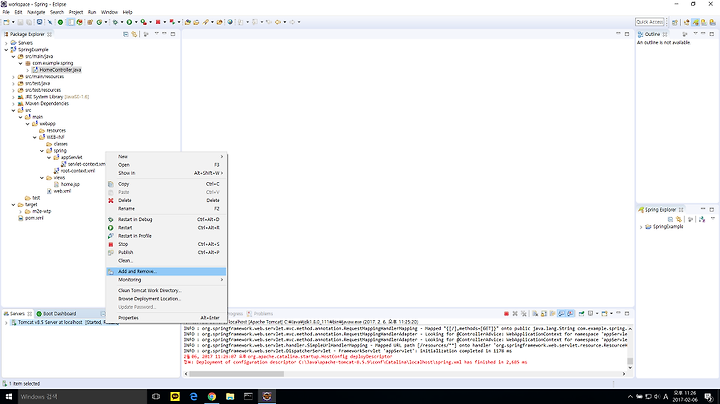This screenshot has width=720, height=404.
Task: Select Publish in the context menu
Action: (x=166, y=252)
